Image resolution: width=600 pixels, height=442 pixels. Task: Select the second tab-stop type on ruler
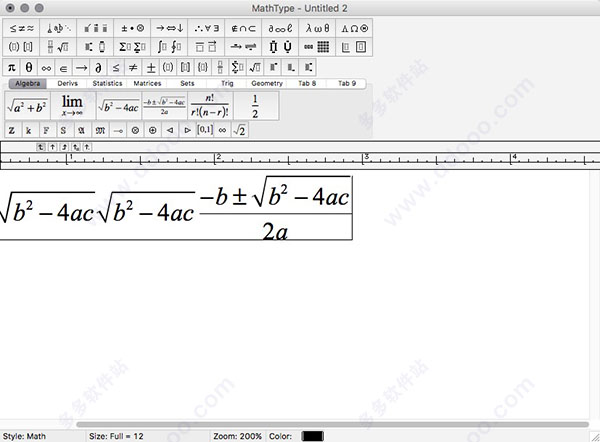[x=53, y=147]
